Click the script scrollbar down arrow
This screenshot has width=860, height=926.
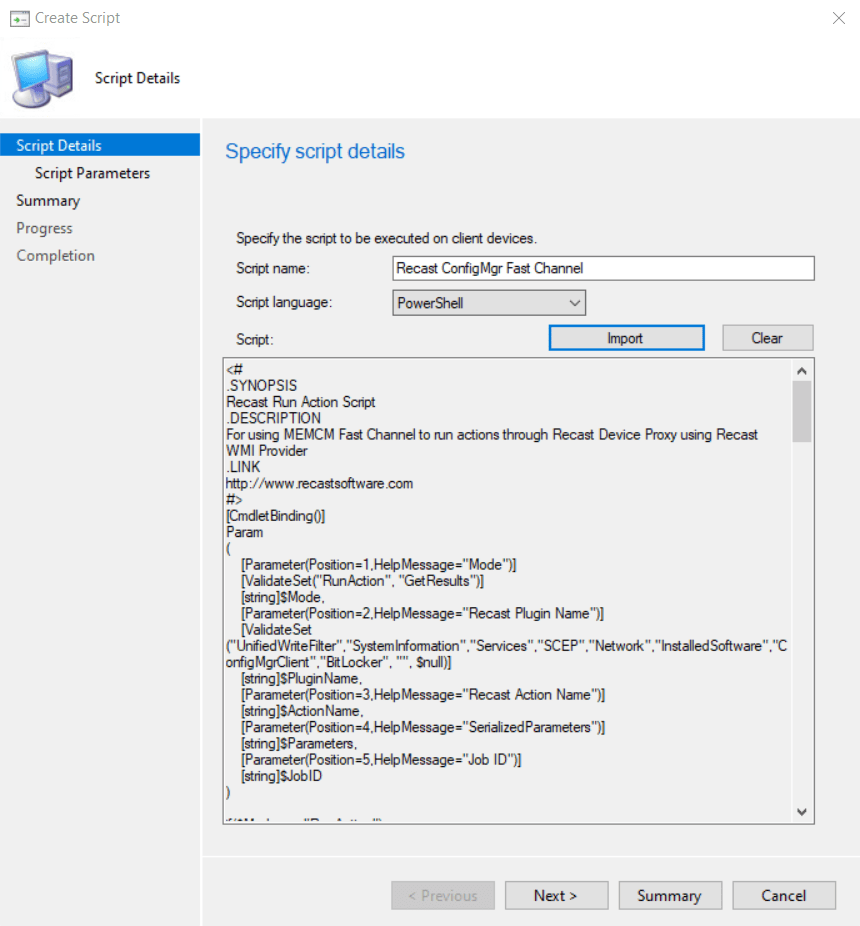(802, 811)
